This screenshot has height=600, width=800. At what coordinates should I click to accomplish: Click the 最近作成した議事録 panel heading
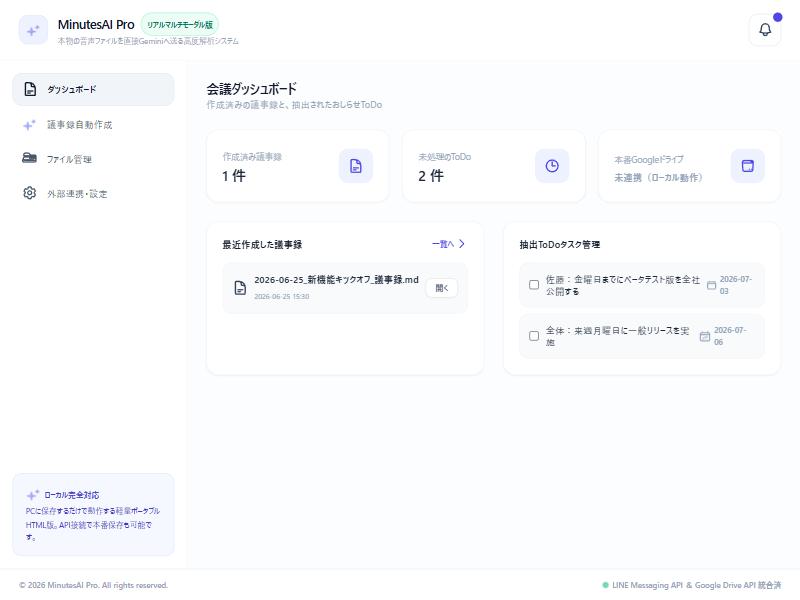click(x=262, y=244)
